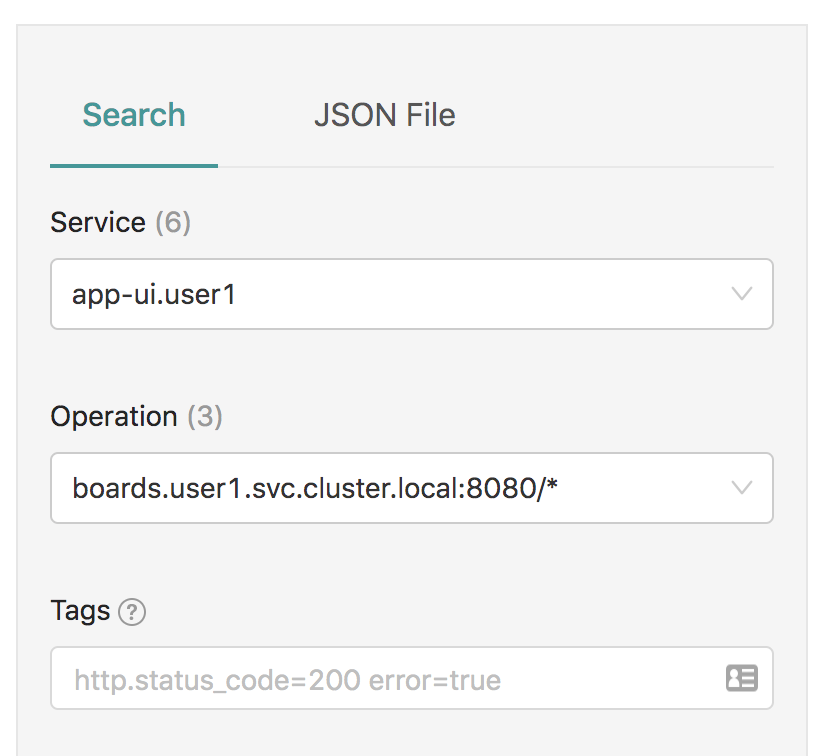Image resolution: width=826 pixels, height=756 pixels.
Task: Expand the Service dropdown chevron
Action: pos(742,293)
